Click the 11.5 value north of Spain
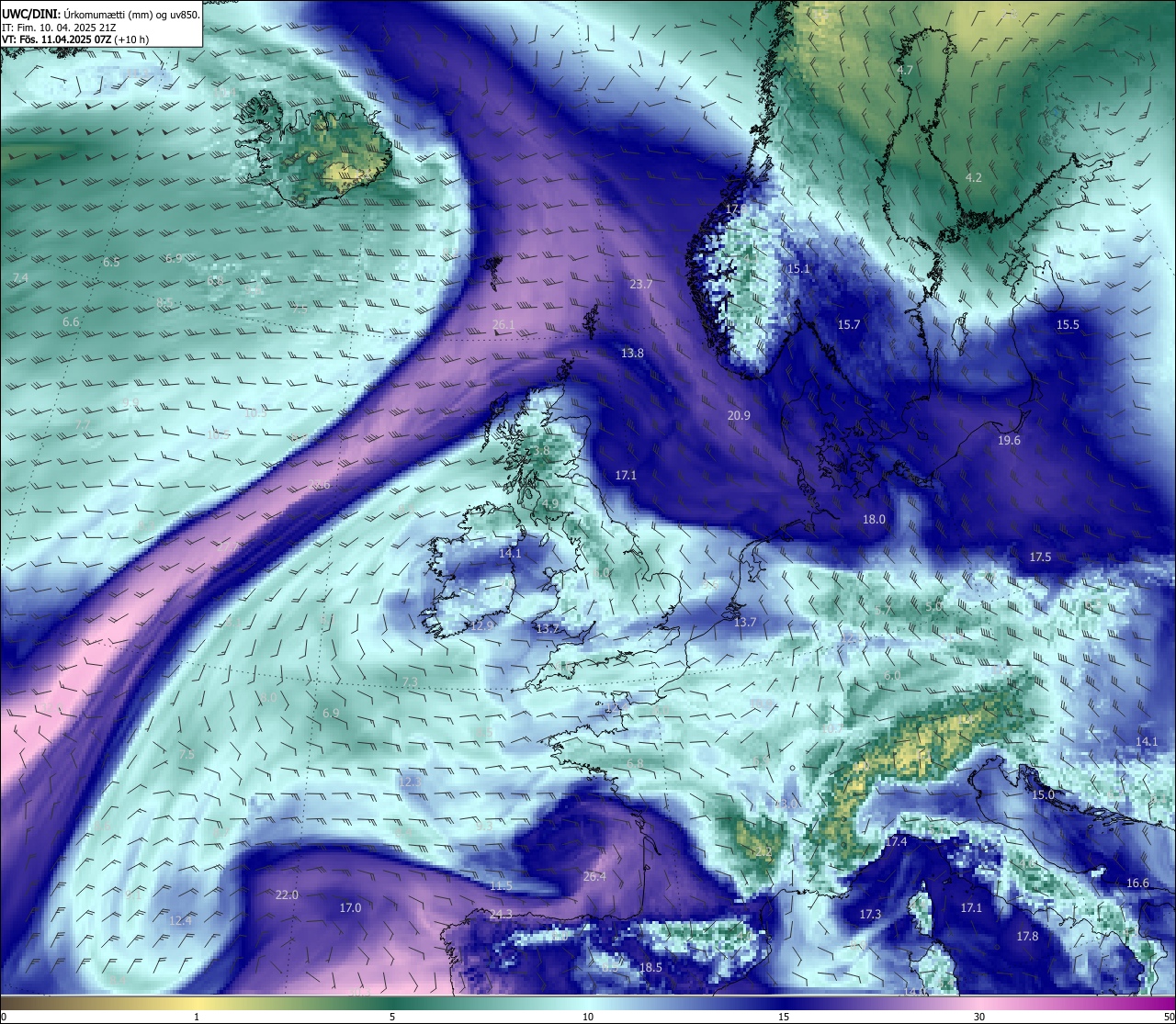The width and height of the screenshot is (1176, 1024). [501, 886]
